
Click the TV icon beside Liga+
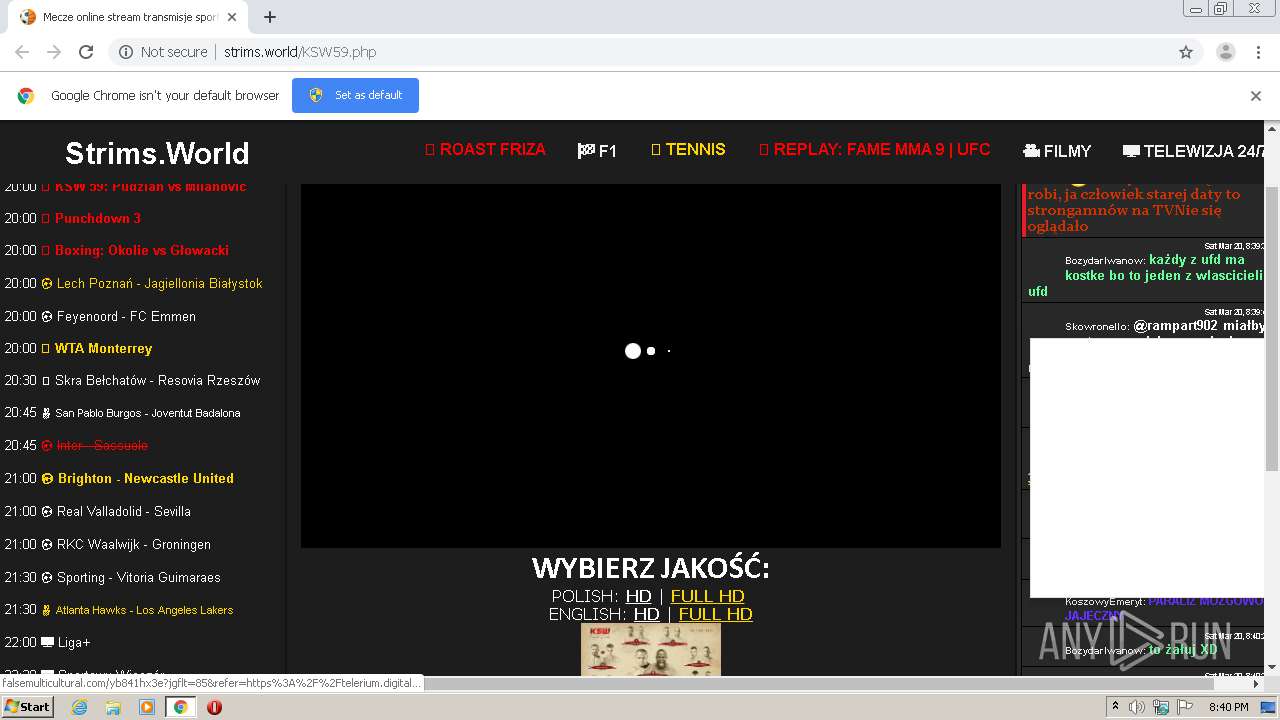[46, 642]
